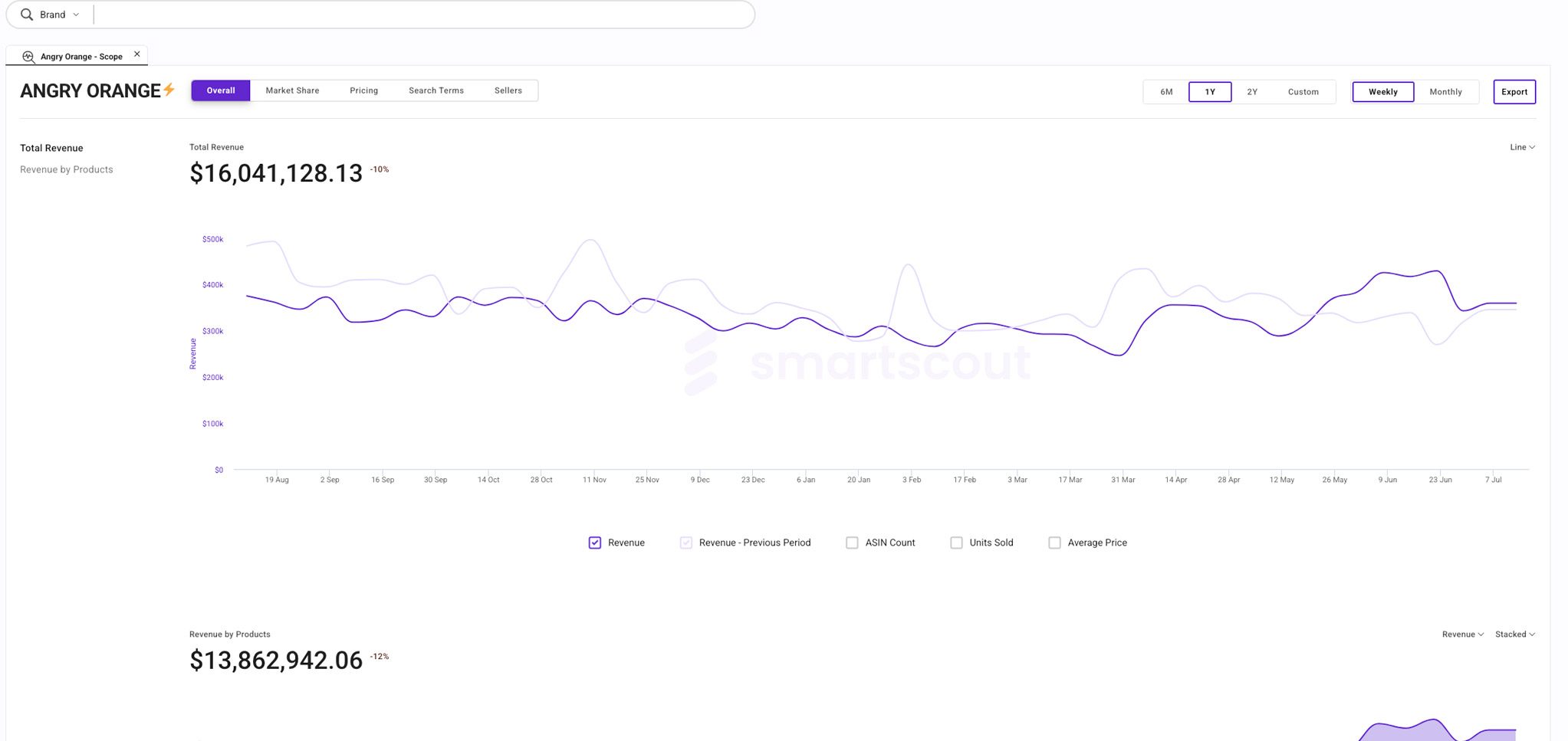Open the Stacked display dropdown
The width and height of the screenshot is (1568, 741).
pos(1515,634)
